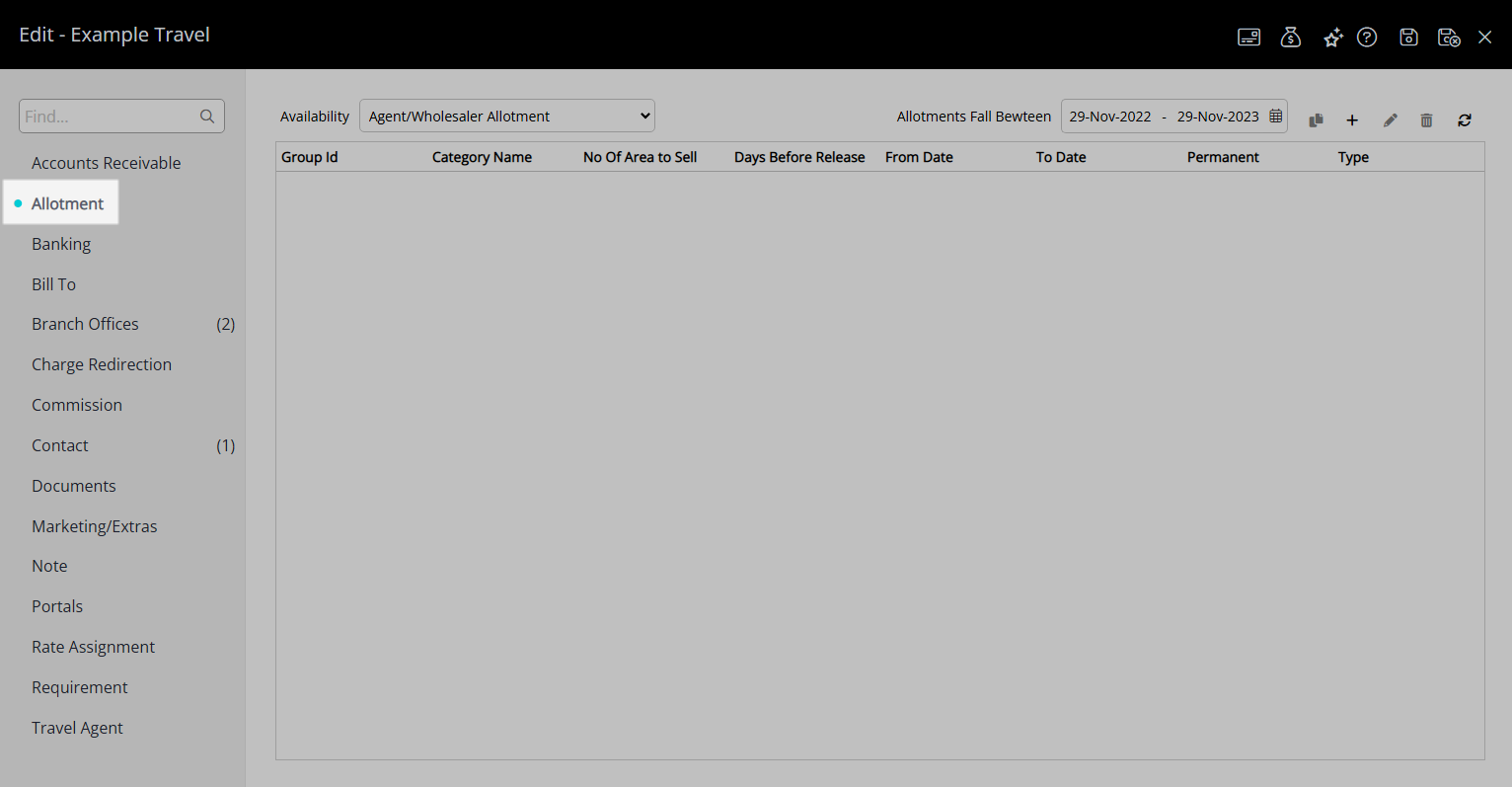Go to Commission section
The width and height of the screenshot is (1512, 787).
77,405
